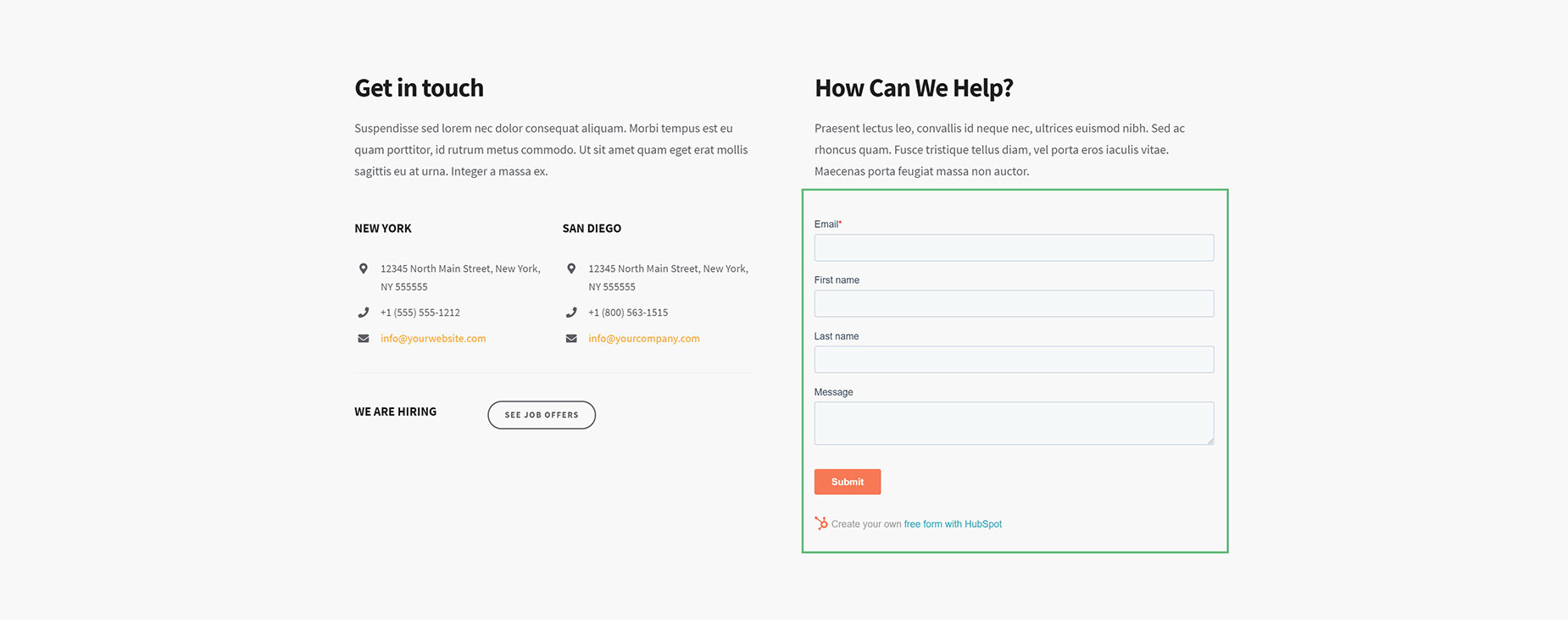Click the San Diego location pin icon
Screen dimensions: 1568x620
point(571,268)
